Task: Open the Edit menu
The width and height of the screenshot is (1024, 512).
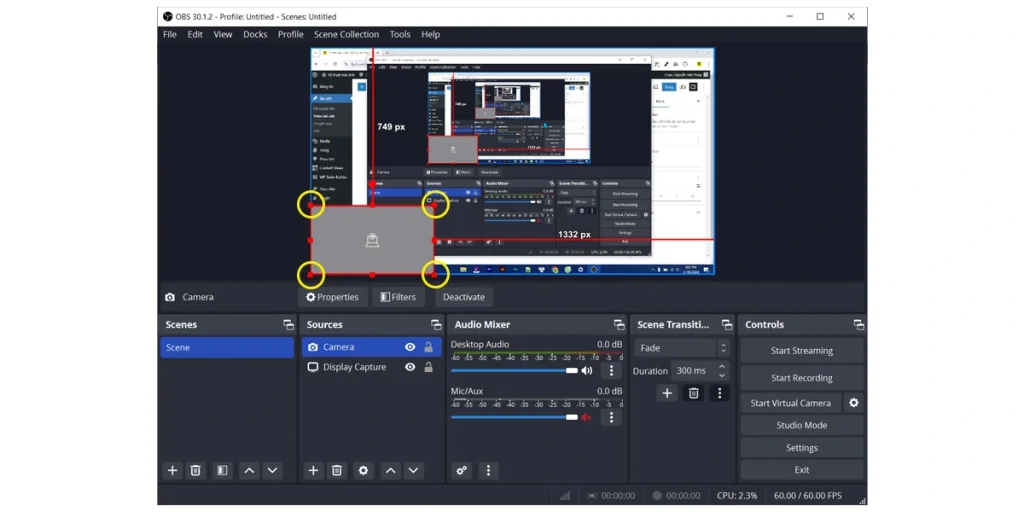Action: (x=195, y=35)
